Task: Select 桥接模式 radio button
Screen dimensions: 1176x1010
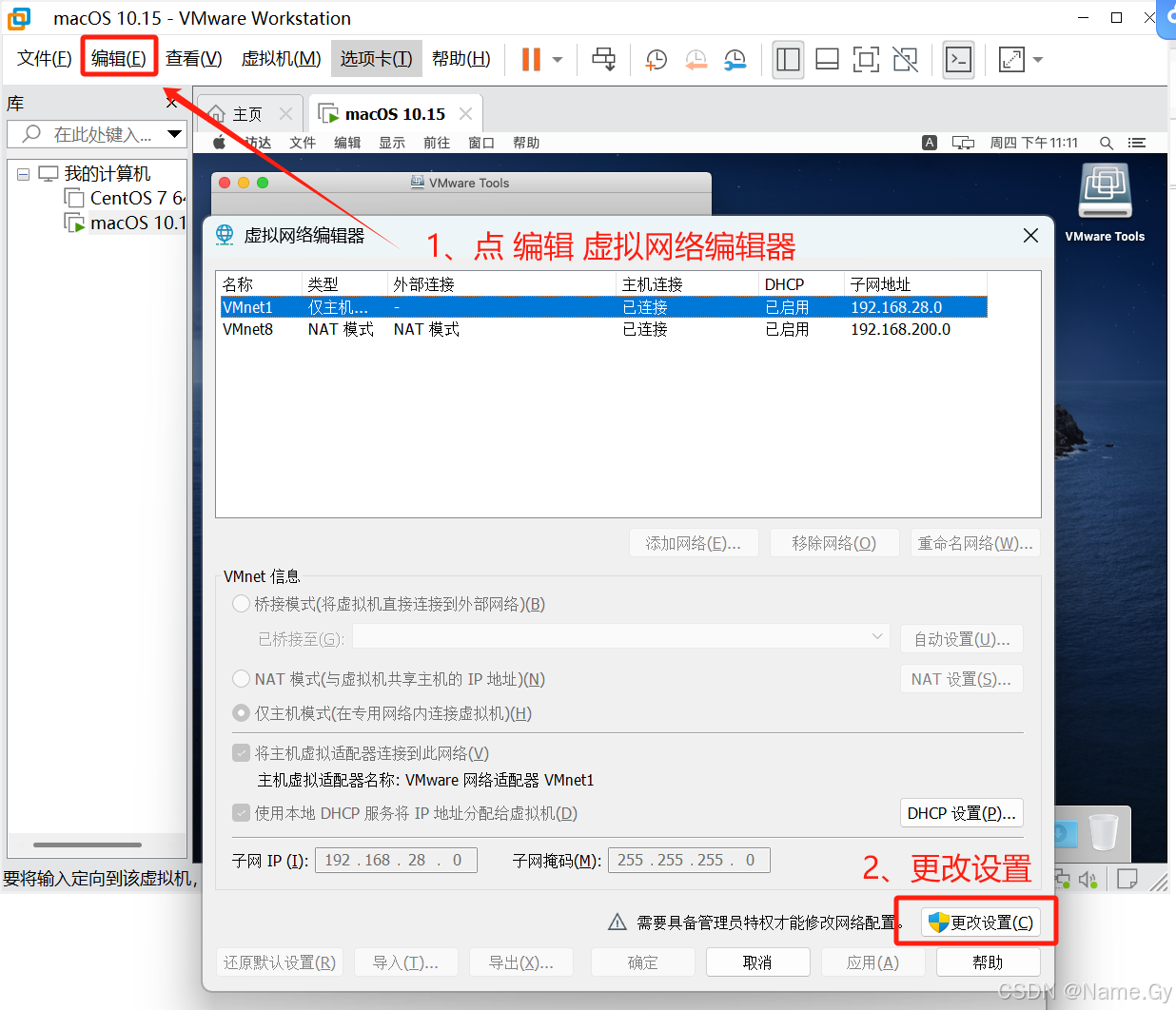Action: [x=242, y=604]
